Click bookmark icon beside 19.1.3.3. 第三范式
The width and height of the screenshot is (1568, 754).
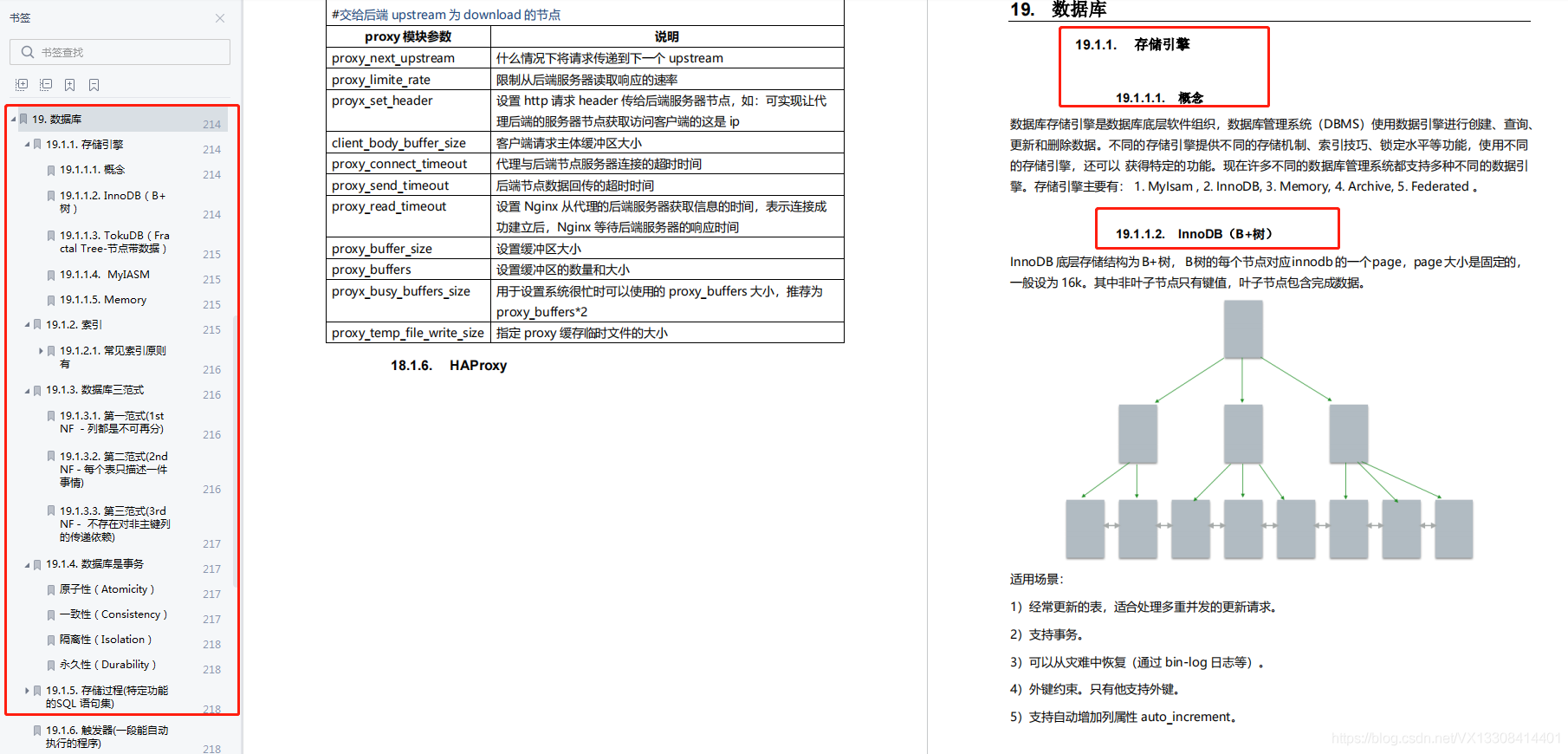click(51, 511)
